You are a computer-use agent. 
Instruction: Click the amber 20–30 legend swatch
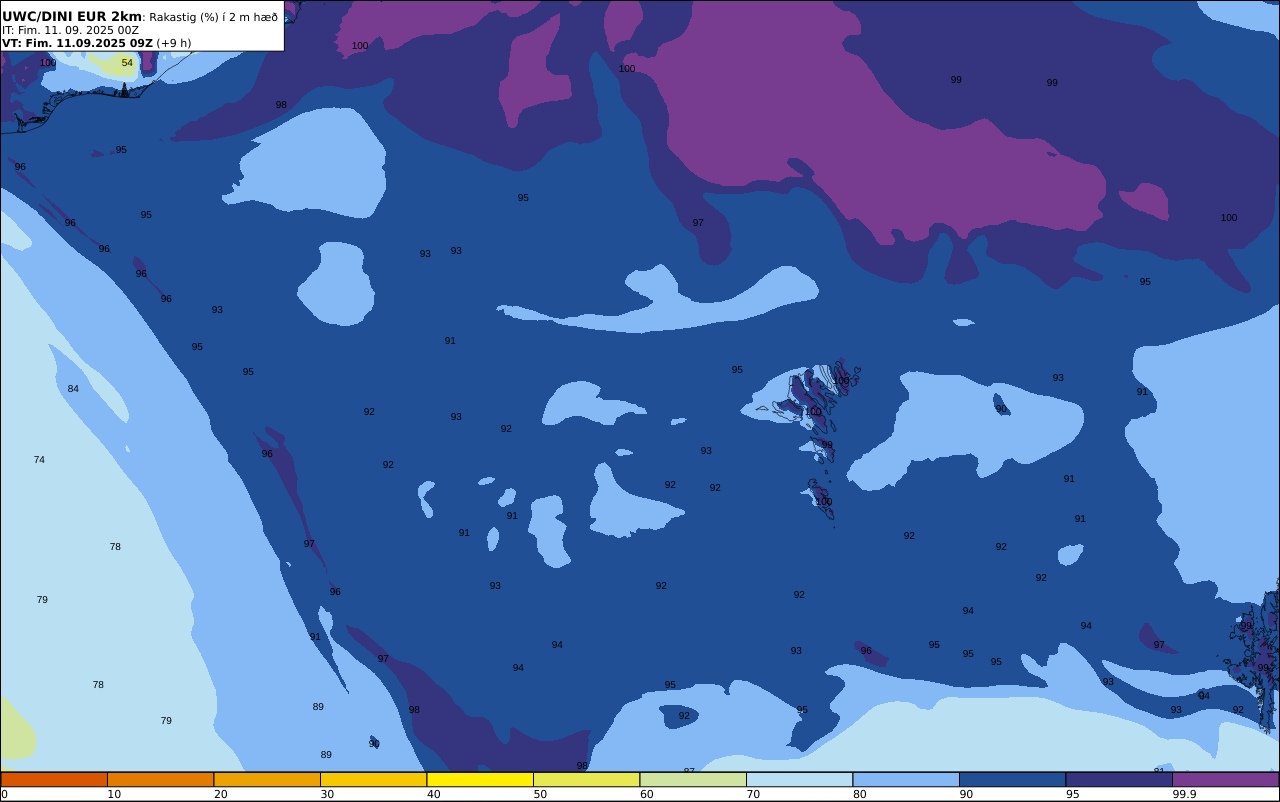point(267,779)
